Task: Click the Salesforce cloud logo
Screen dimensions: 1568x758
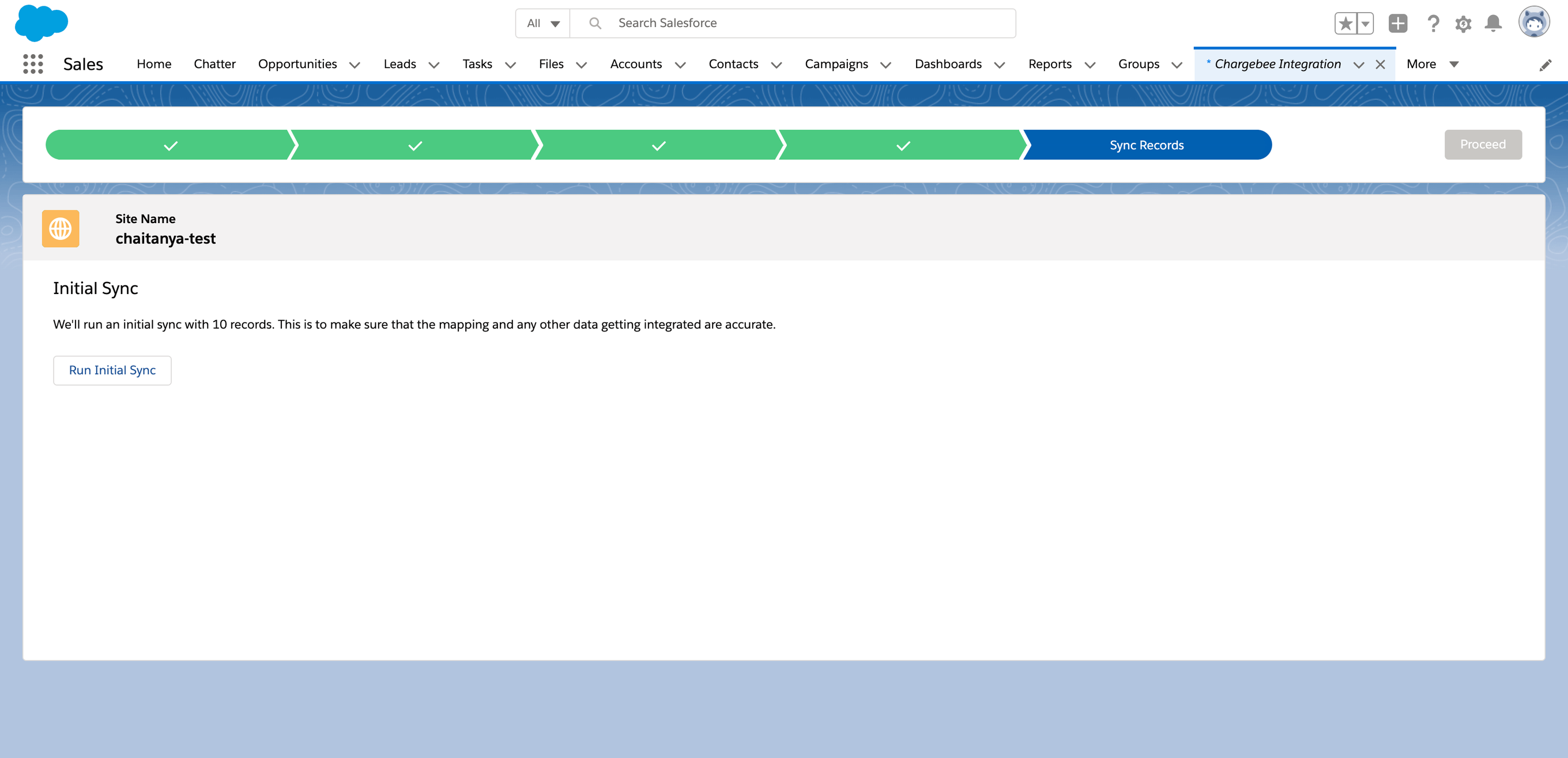Action: coord(42,23)
